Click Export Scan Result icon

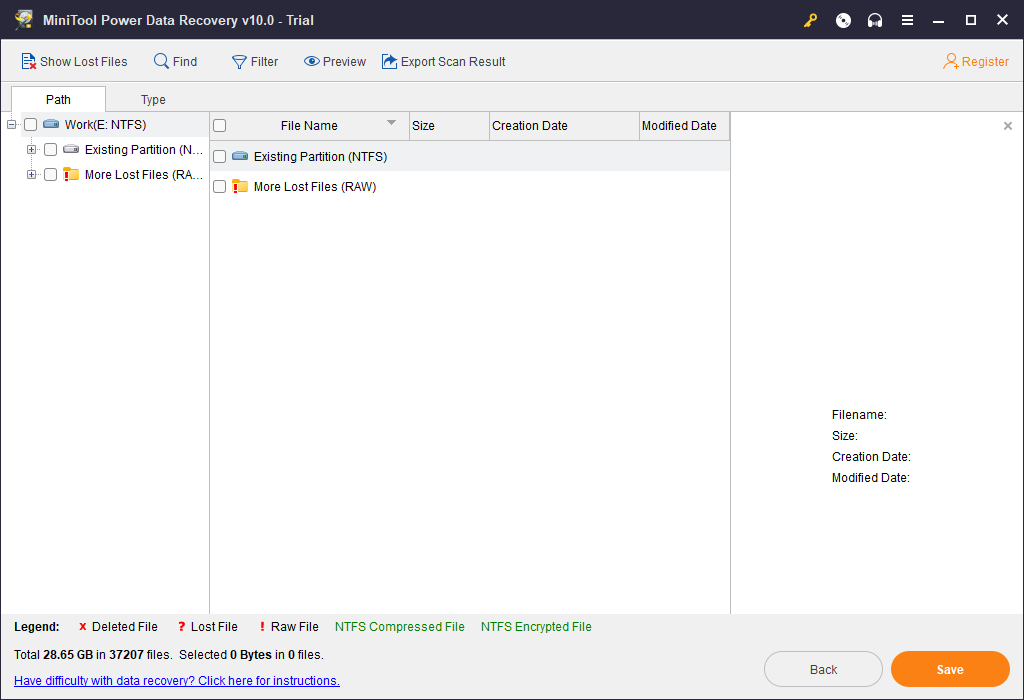389,61
